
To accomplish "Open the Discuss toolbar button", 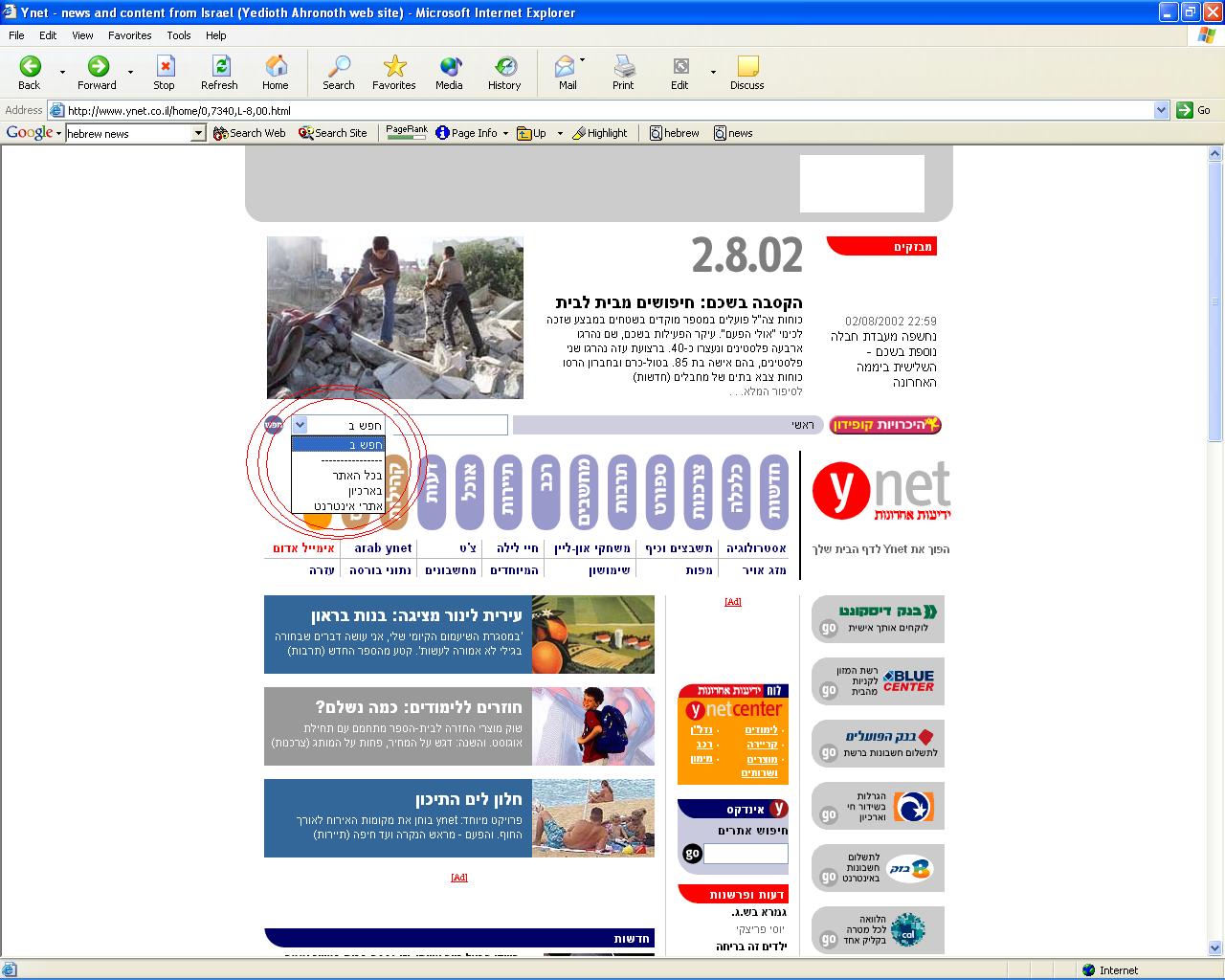I will (746, 73).
